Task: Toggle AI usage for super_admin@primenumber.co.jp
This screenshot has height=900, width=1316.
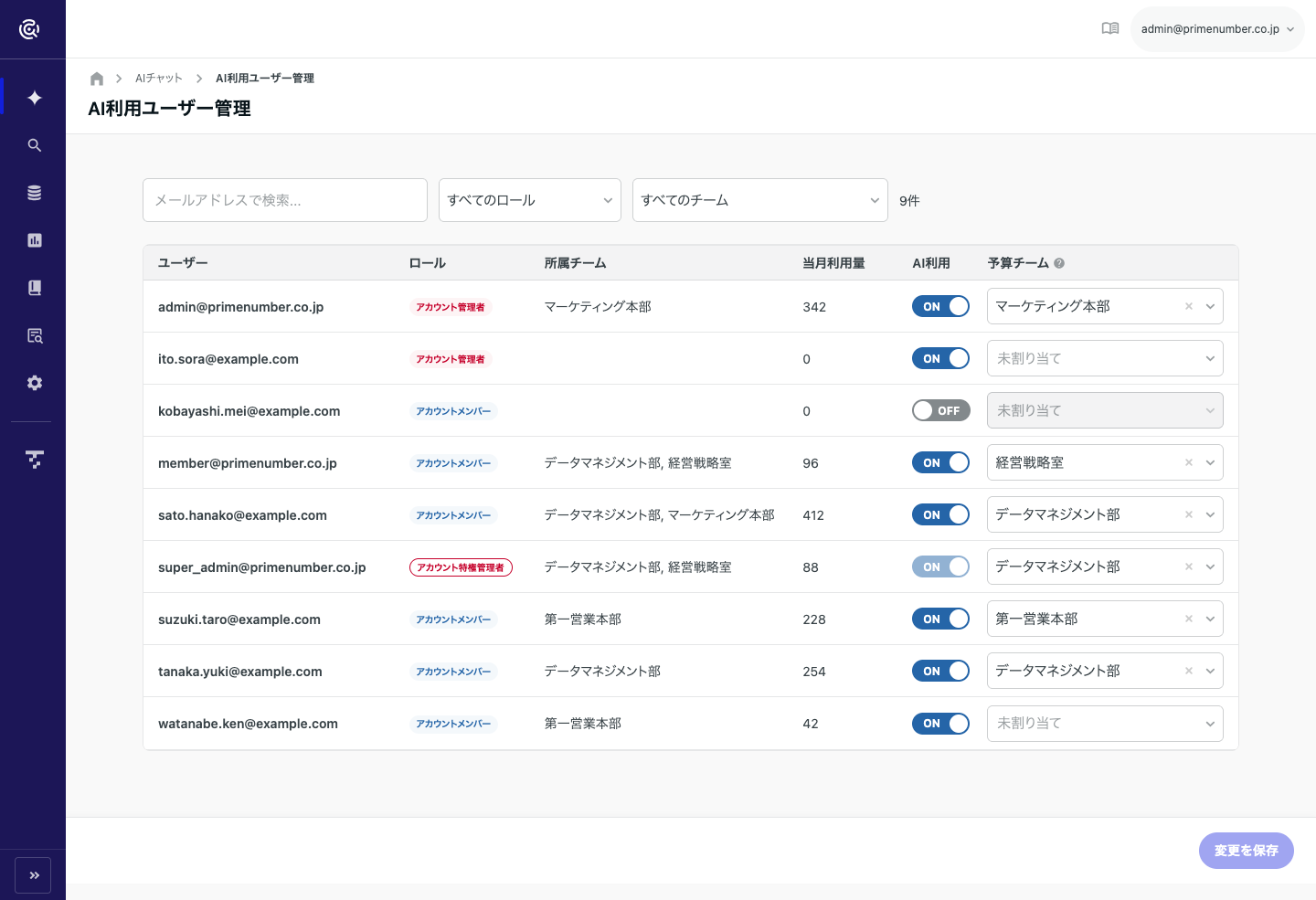Action: click(940, 566)
